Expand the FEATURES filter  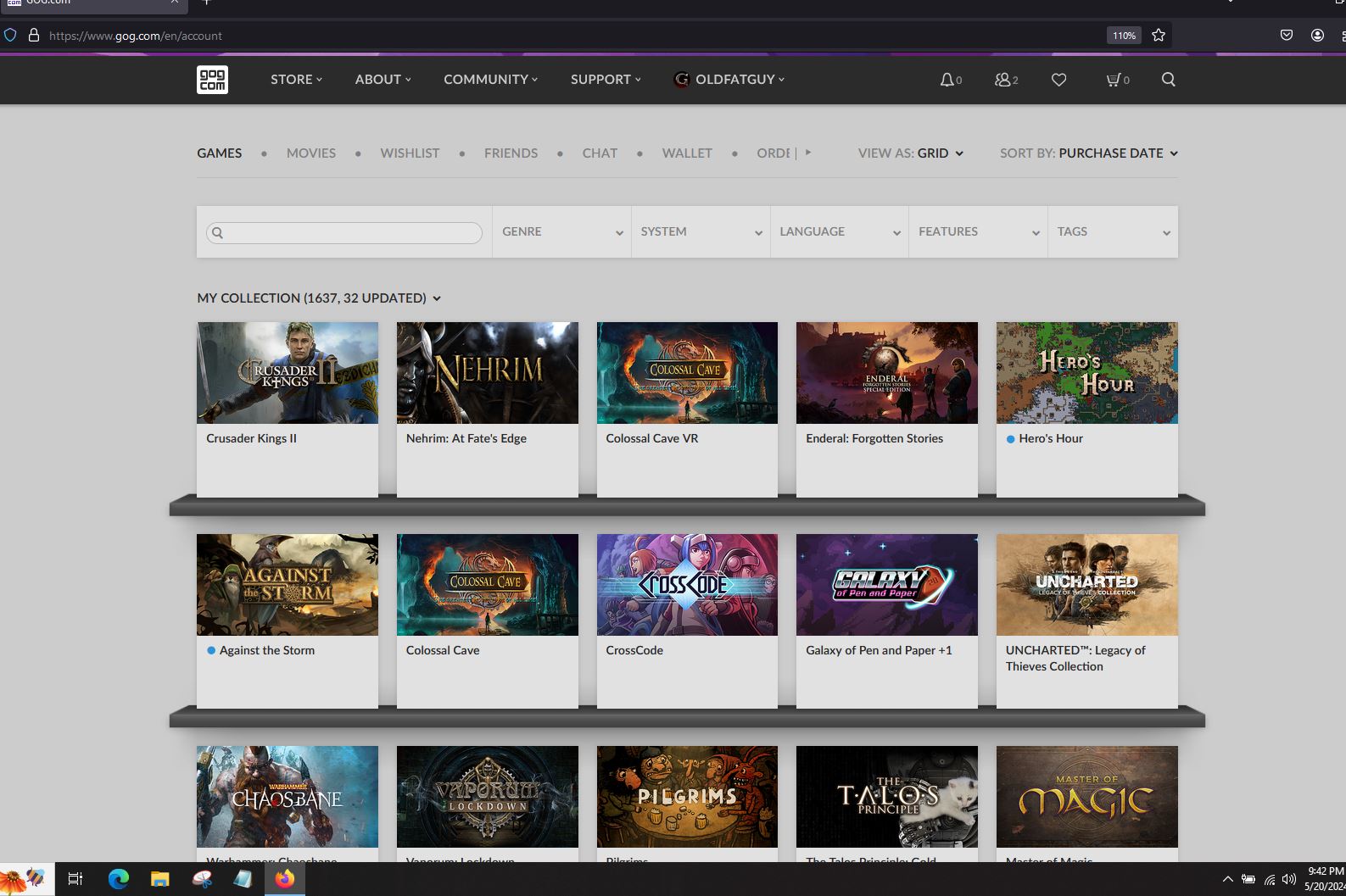pos(978,231)
